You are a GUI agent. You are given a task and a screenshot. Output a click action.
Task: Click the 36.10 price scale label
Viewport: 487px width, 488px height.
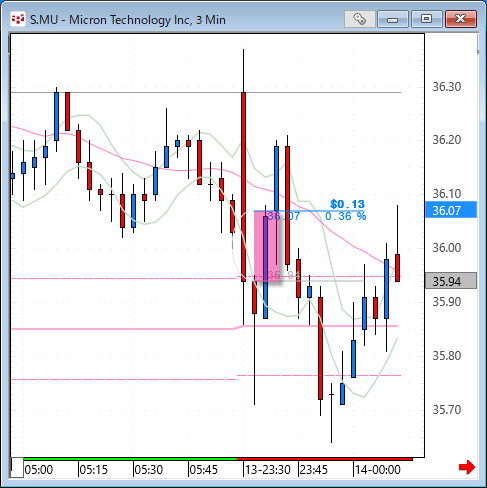(x=447, y=194)
